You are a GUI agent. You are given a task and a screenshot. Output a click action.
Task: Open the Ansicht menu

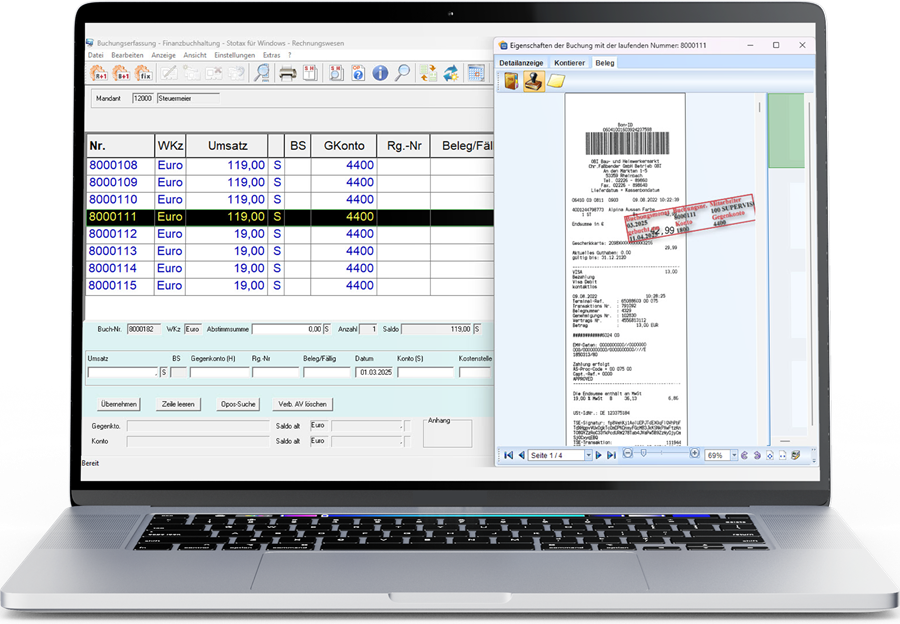(x=195, y=55)
